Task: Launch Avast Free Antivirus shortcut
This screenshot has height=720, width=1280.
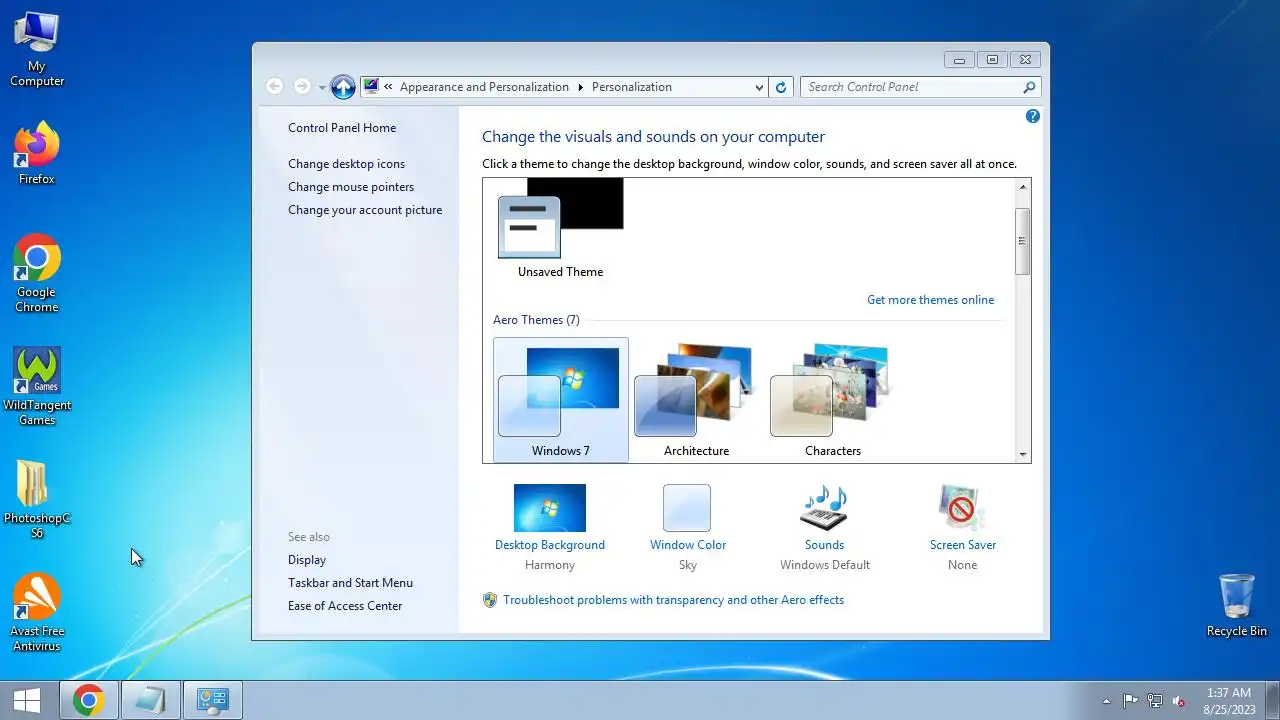Action: [37, 612]
